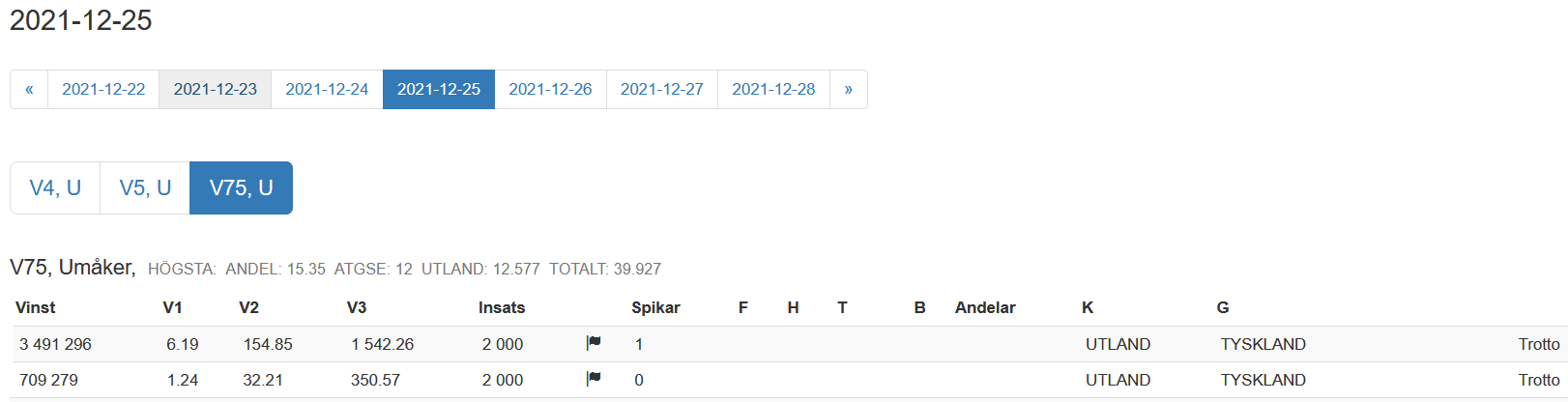Screen dimensions: 1568x402
Task: Open Trotto link in second row
Action: 1539,380
